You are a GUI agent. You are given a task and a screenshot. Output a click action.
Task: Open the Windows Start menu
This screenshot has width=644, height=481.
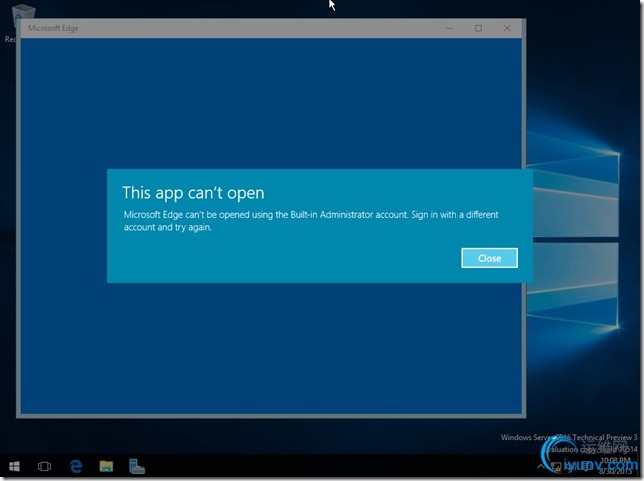tap(14, 467)
